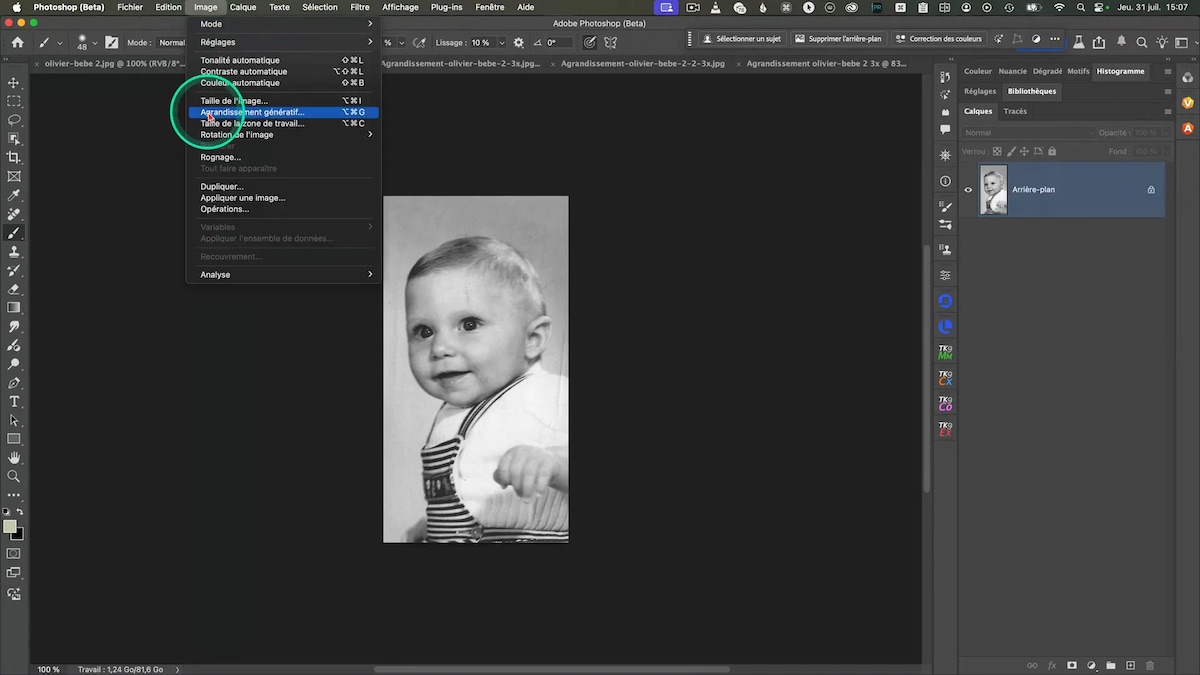
Task: Open the blend Mode dropdown in options bar
Action: (x=173, y=43)
